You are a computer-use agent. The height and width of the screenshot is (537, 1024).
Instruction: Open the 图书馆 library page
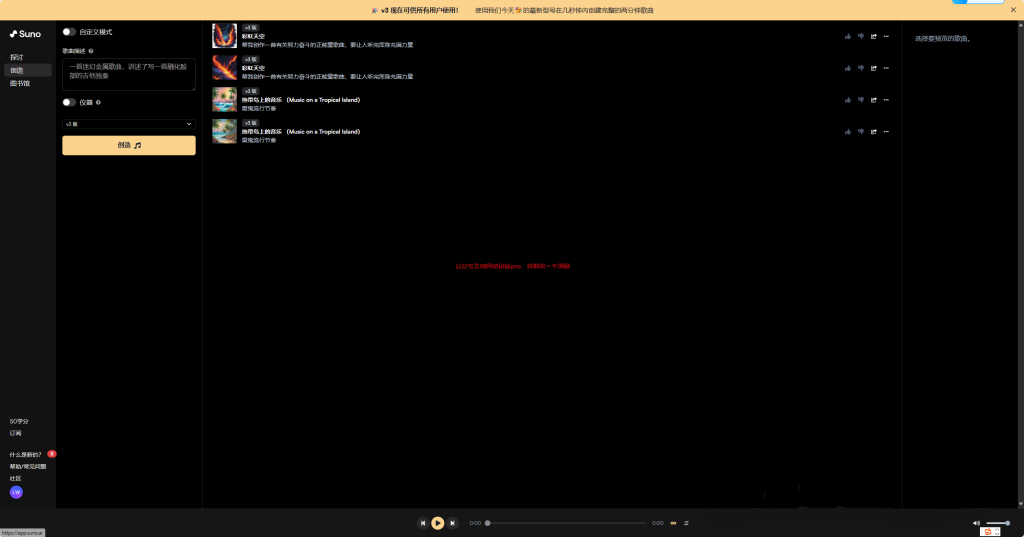(x=20, y=83)
